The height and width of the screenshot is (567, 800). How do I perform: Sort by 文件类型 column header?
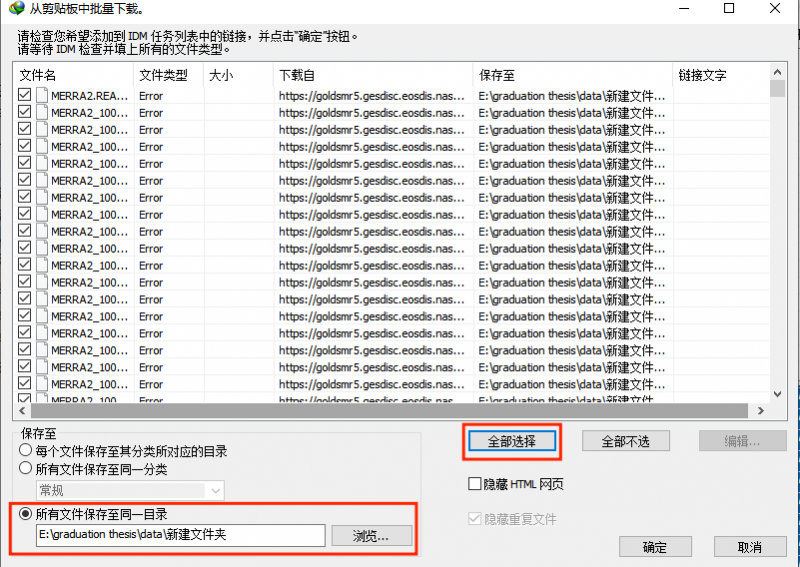[165, 75]
